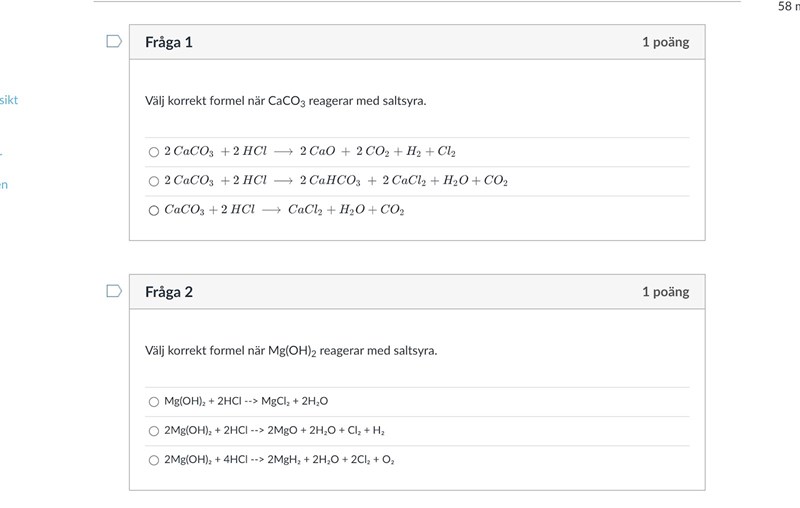Open the partially visible 'sikt' sidebar link
The image size is (800, 508).
pos(8,100)
